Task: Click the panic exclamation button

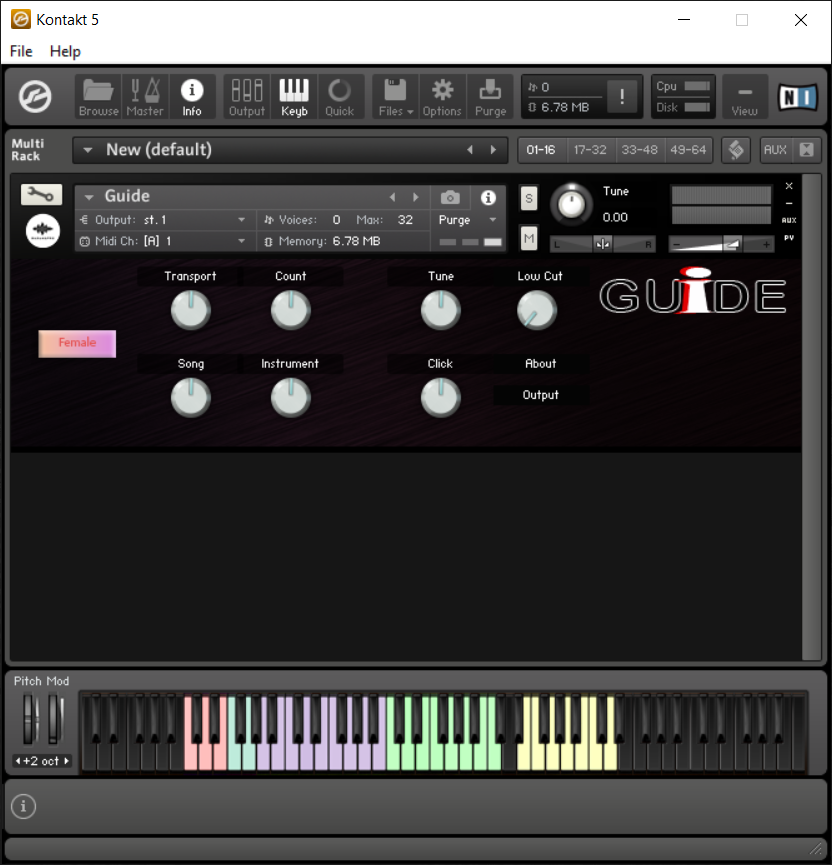Action: pos(622,97)
